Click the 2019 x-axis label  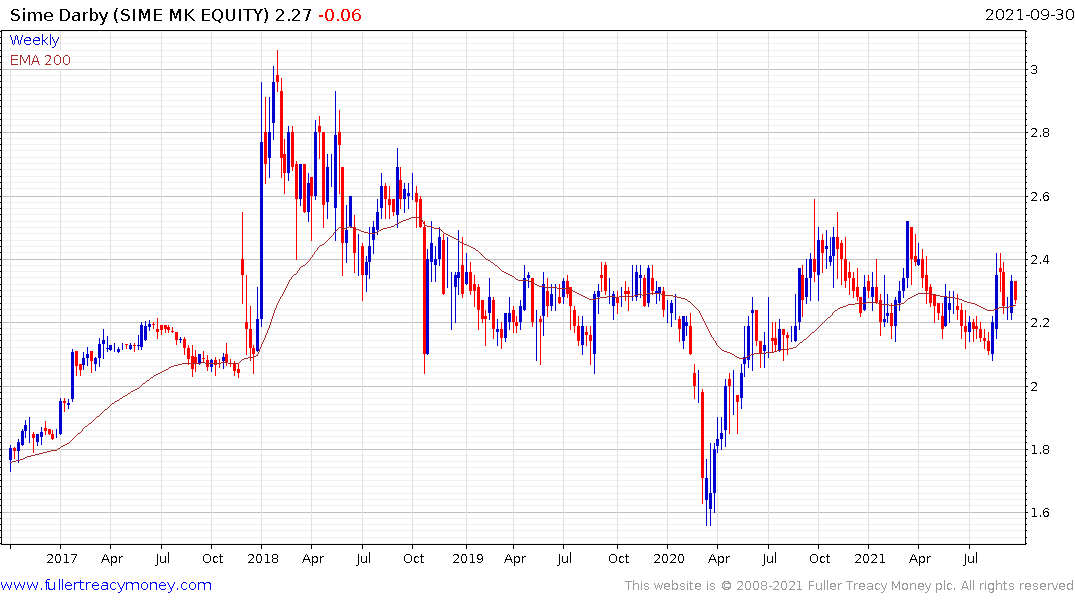point(468,559)
